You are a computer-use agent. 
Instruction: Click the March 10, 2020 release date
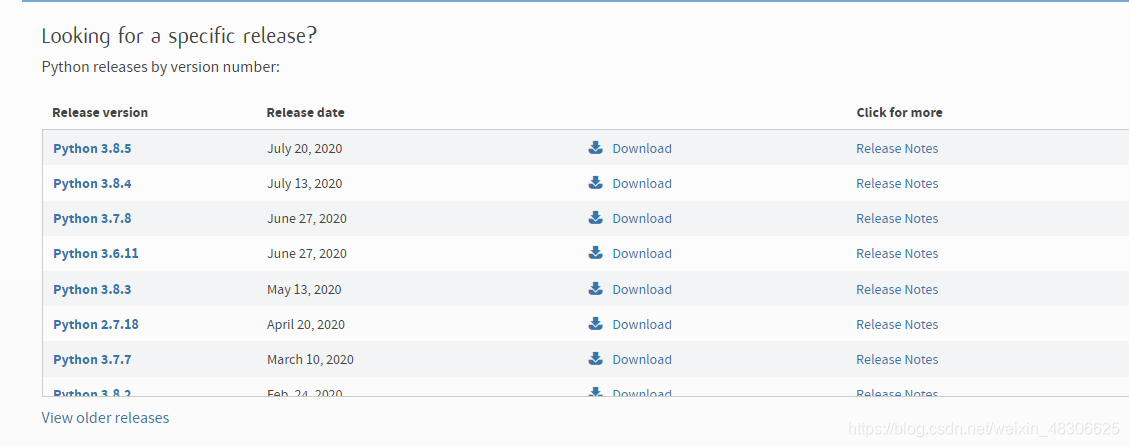[x=310, y=359]
